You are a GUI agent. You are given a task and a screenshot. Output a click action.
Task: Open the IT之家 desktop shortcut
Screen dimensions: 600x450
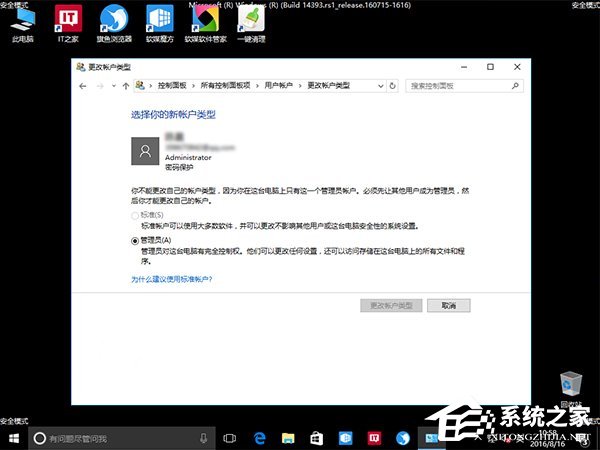tap(68, 24)
